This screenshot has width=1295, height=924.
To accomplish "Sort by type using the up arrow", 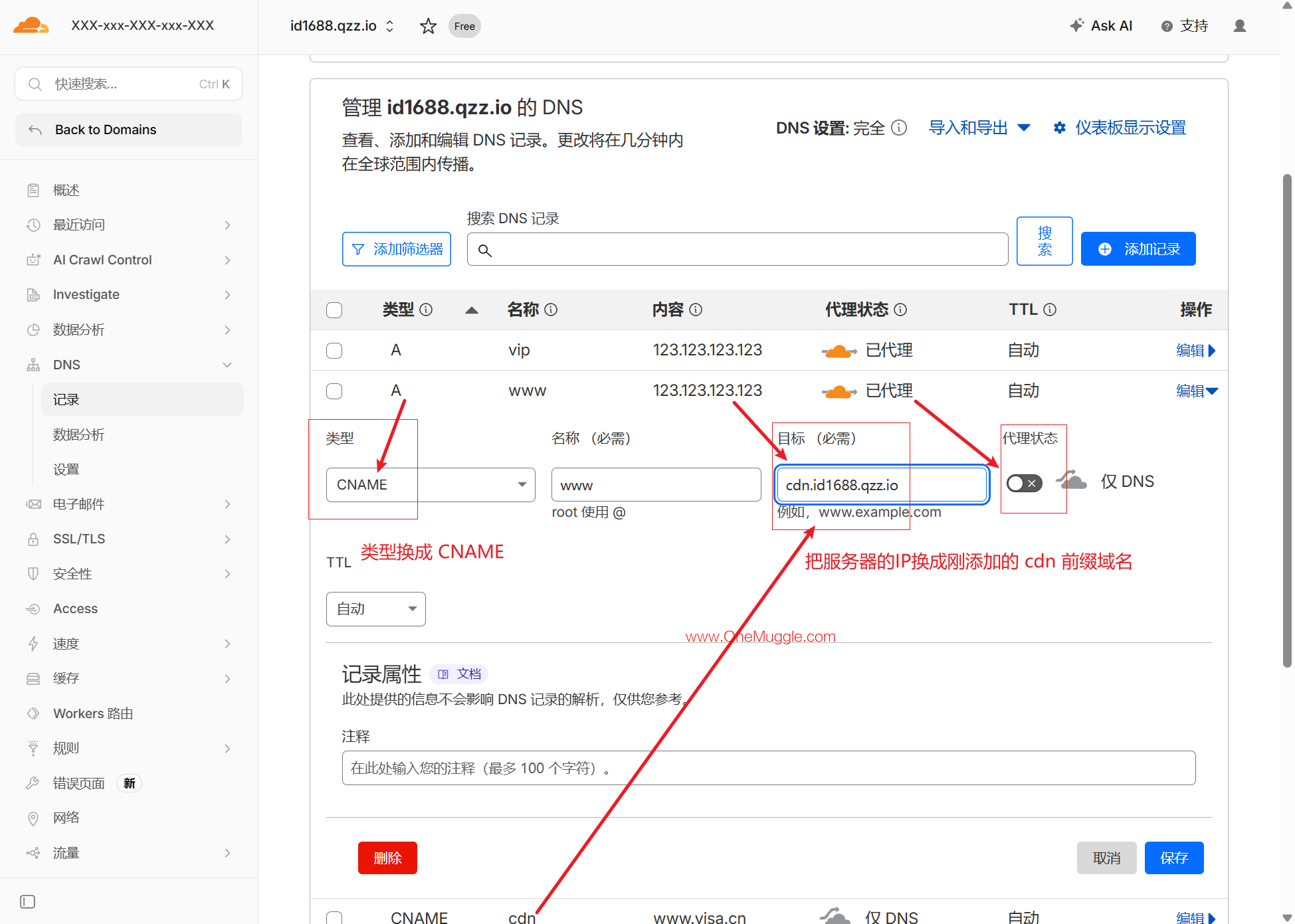I will (x=472, y=310).
